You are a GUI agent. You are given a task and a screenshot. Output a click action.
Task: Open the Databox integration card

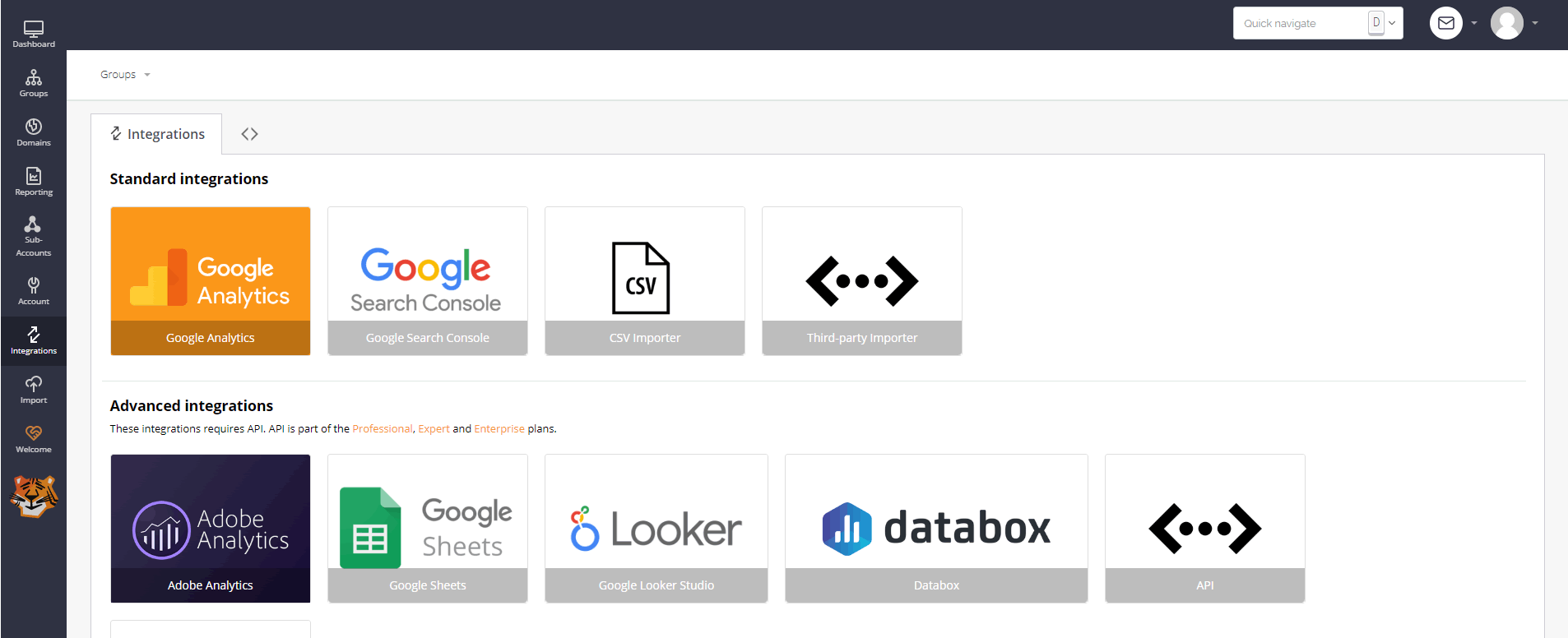[936, 529]
